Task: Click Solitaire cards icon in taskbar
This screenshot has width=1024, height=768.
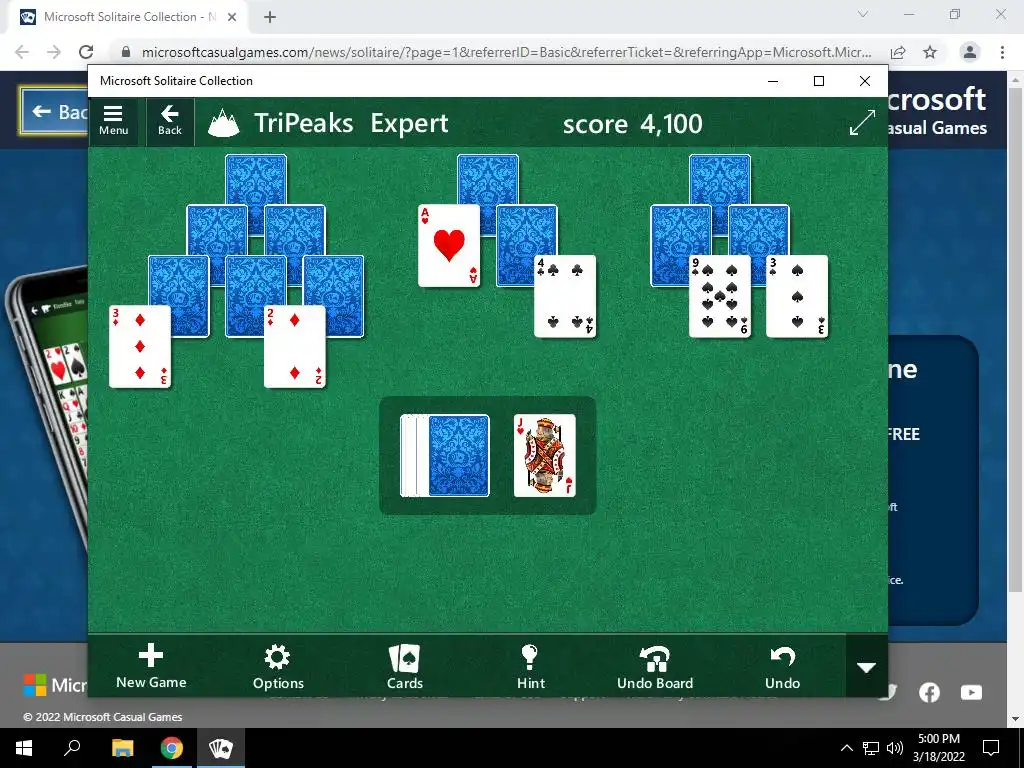Action: click(221, 748)
